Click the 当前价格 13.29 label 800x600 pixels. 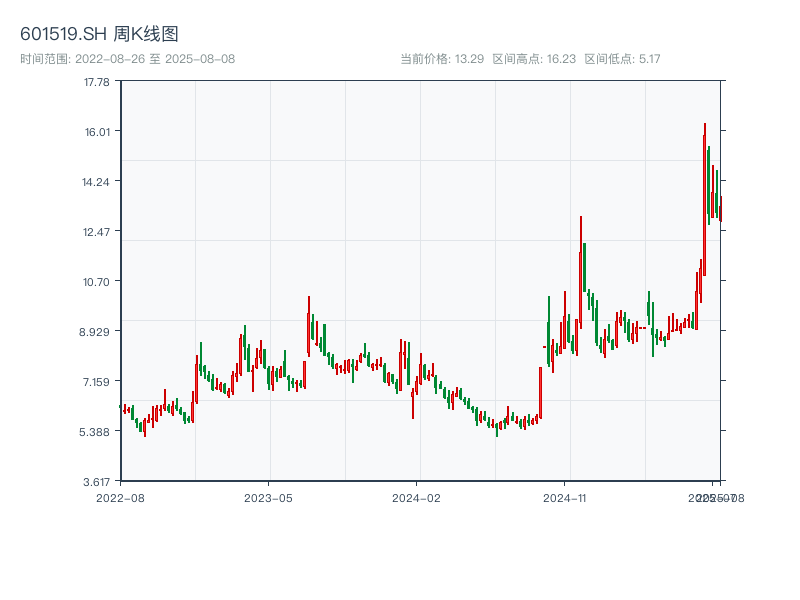[442, 59]
